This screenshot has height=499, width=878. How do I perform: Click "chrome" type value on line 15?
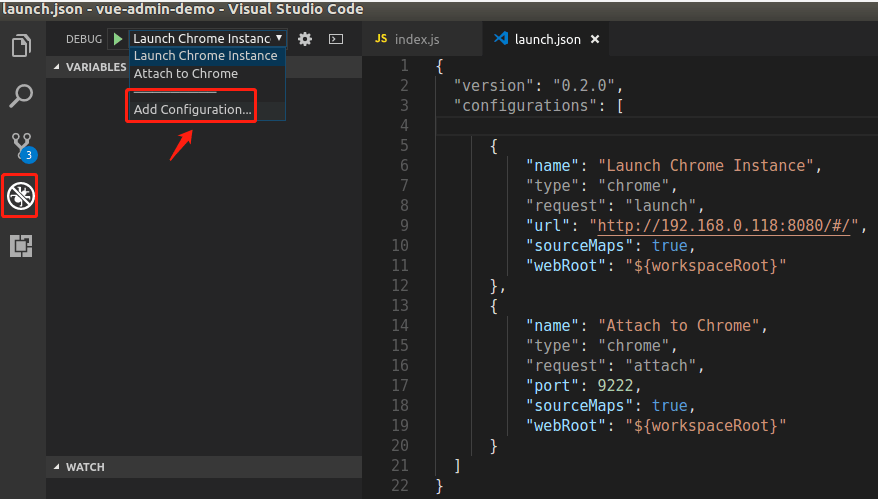point(633,346)
